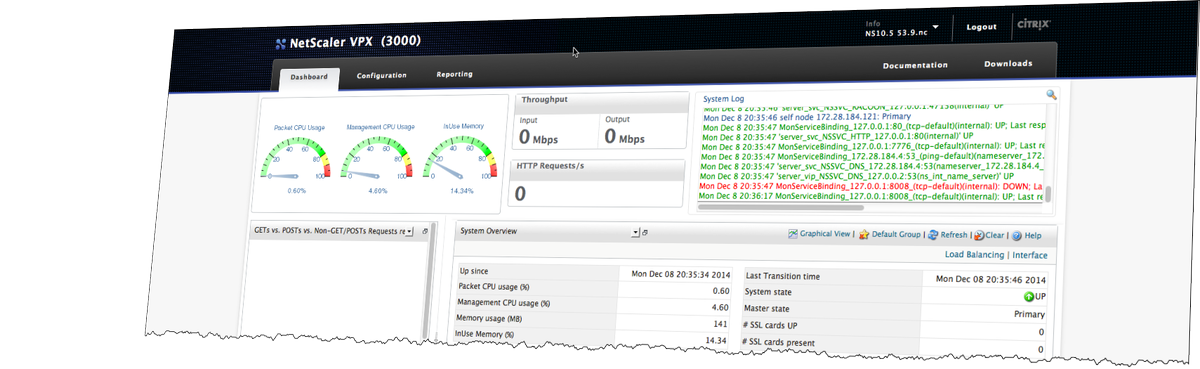This screenshot has width=1200, height=369.
Task: Click the InUse Memory (%) row label
Action: pyautogui.click(x=485, y=334)
